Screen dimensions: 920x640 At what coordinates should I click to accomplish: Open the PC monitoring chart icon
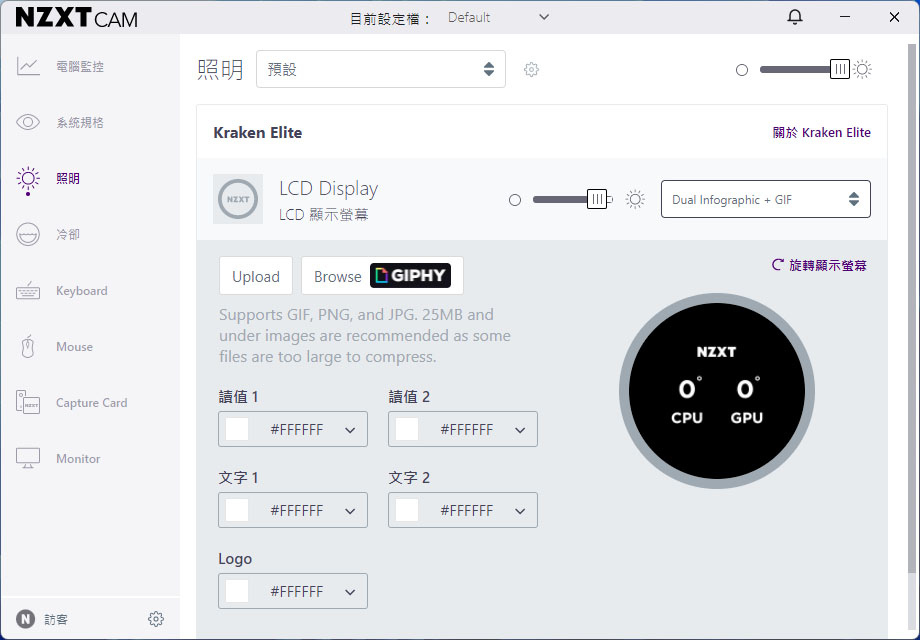tap(28, 66)
